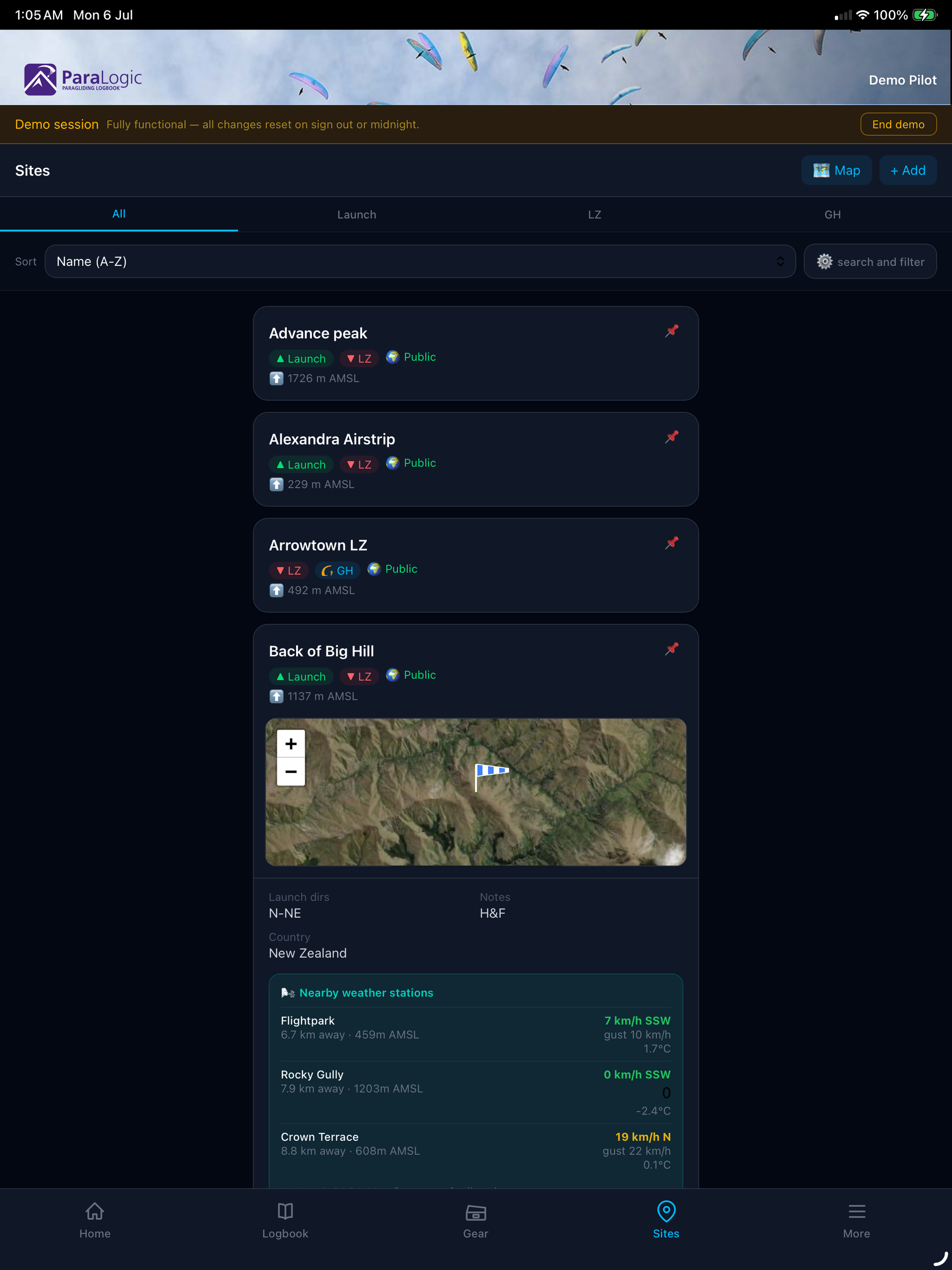Click the weather station icon beside Nearby weather stations
Image resolution: width=952 pixels, height=1270 pixels.
coord(288,993)
